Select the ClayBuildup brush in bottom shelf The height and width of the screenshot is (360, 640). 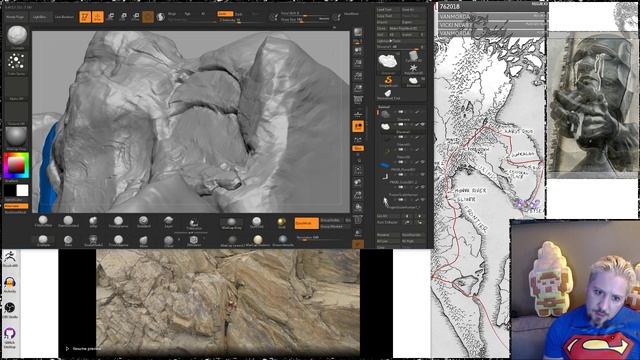[43, 222]
